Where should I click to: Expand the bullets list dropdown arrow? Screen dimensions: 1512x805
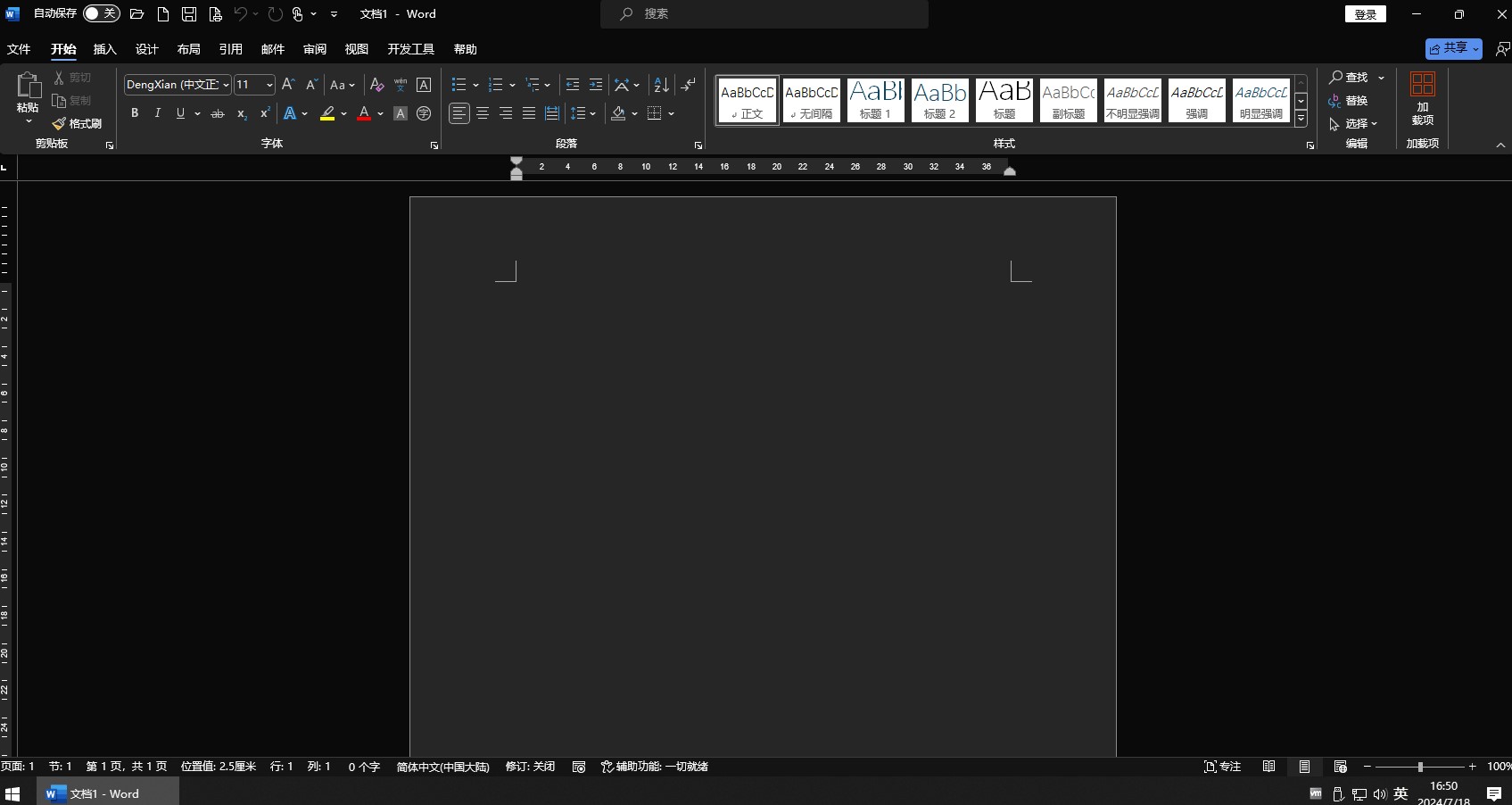click(475, 86)
